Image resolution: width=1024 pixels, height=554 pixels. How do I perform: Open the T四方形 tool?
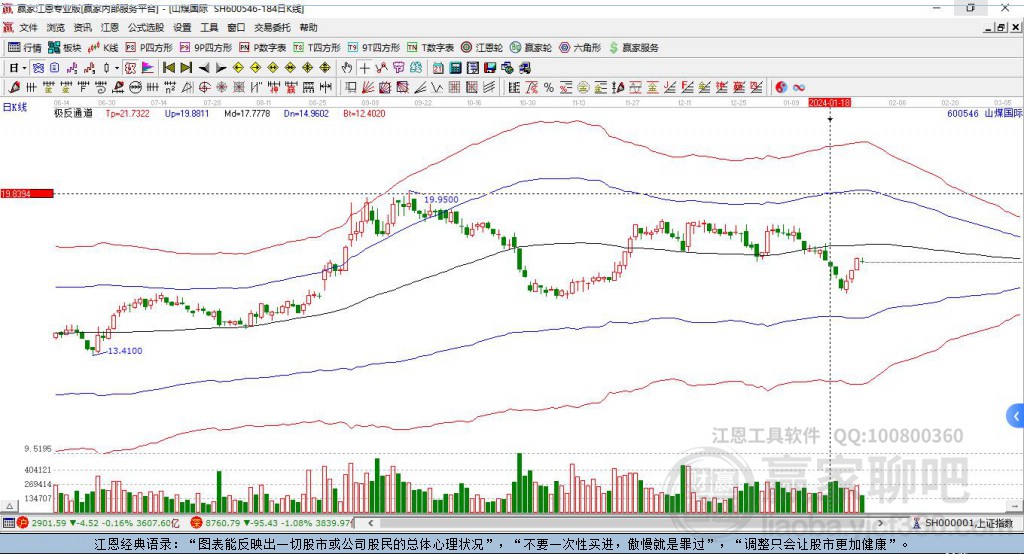pyautogui.click(x=317, y=48)
